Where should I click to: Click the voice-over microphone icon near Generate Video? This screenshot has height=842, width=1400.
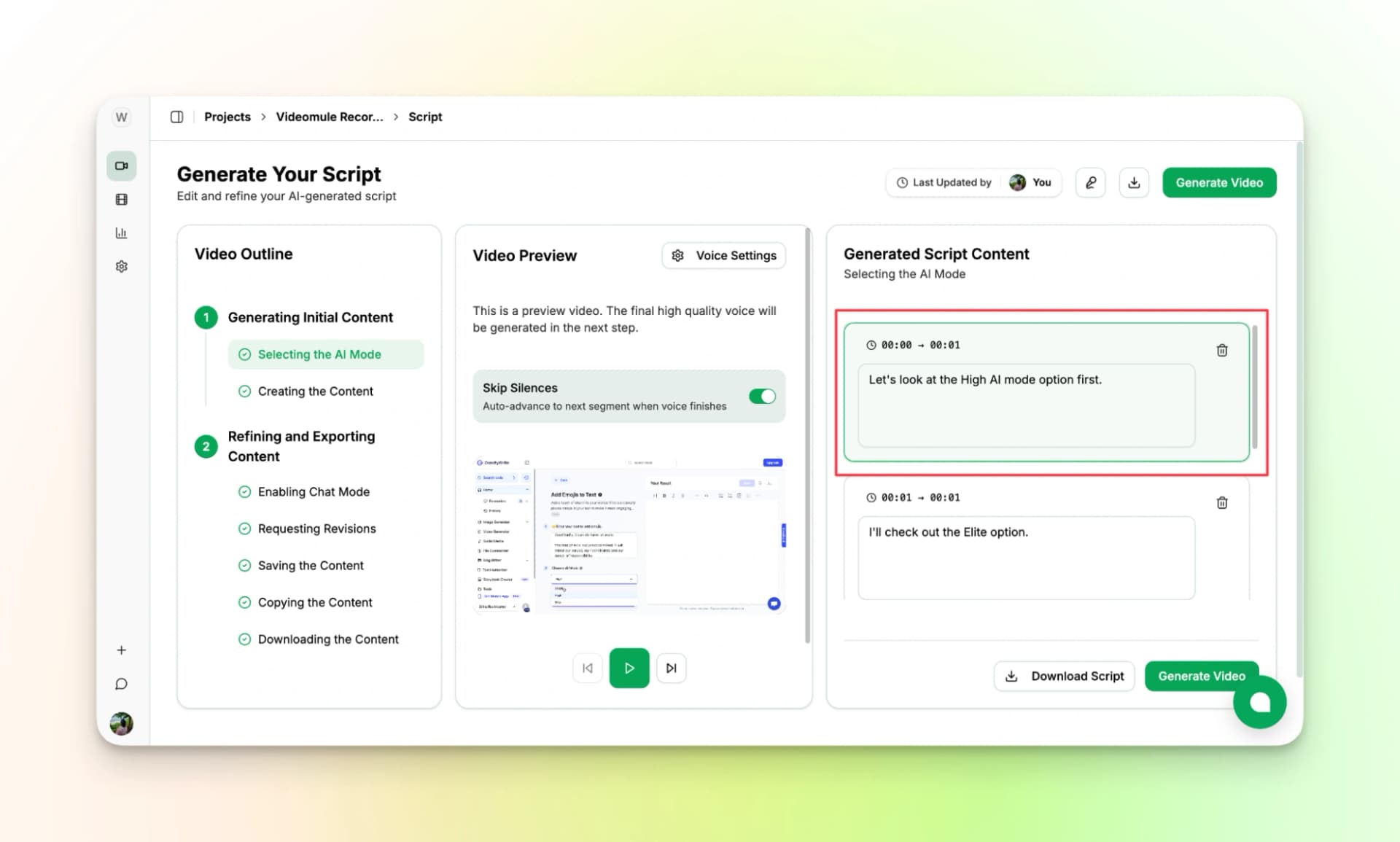pos(1090,182)
